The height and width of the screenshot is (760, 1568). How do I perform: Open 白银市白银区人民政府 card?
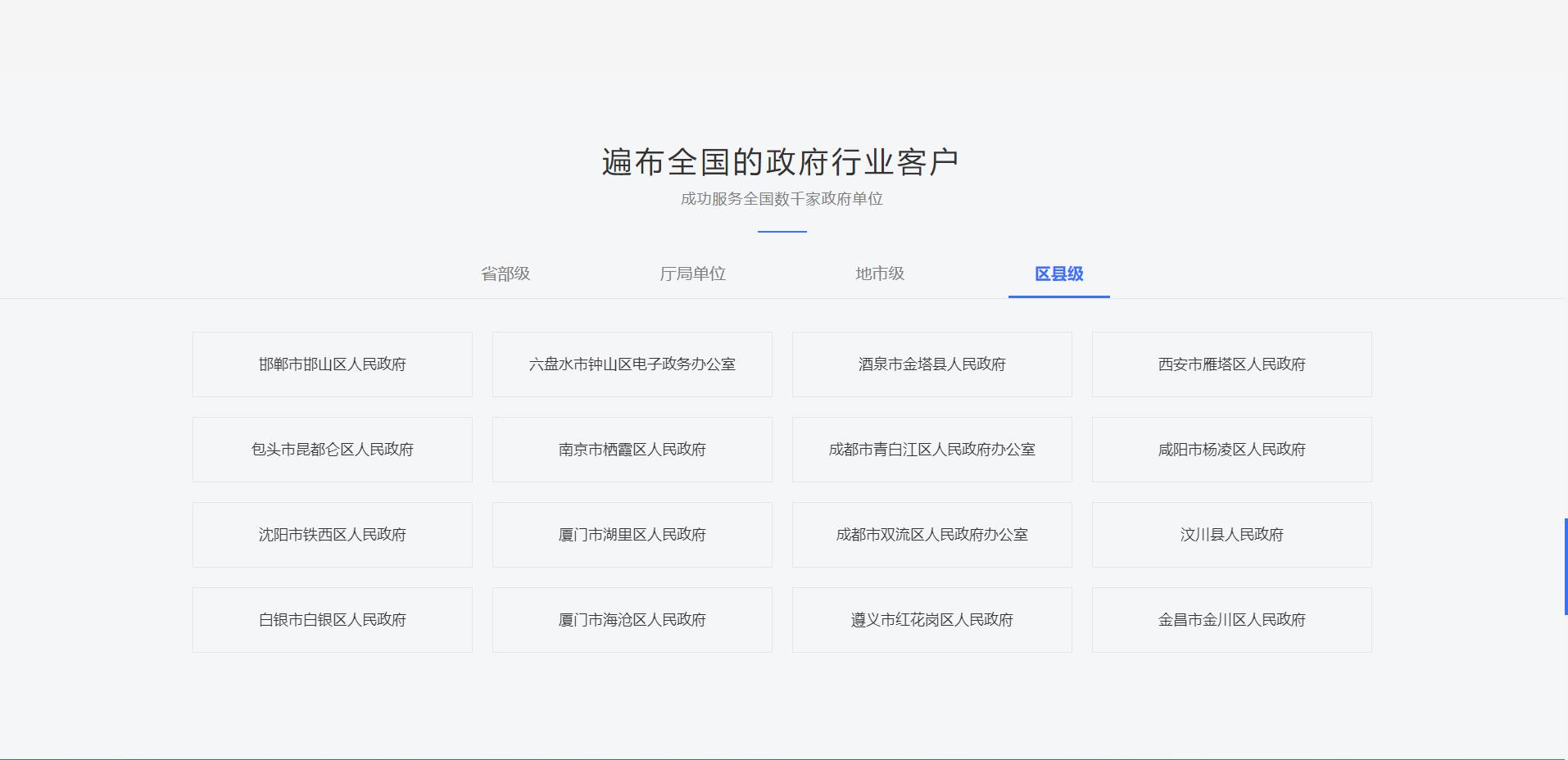332,620
